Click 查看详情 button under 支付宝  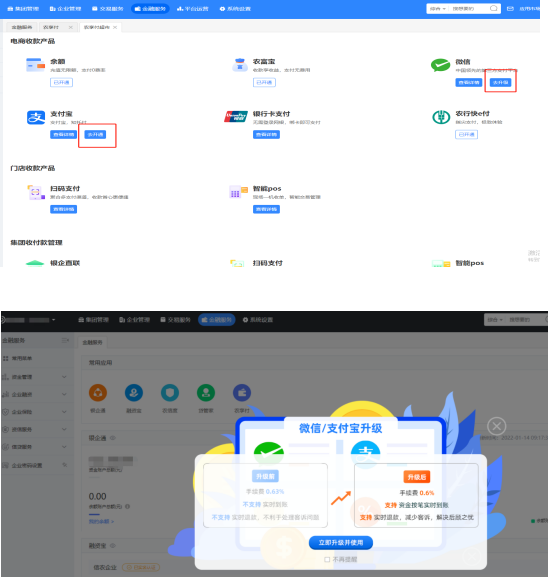pyautogui.click(x=63, y=134)
